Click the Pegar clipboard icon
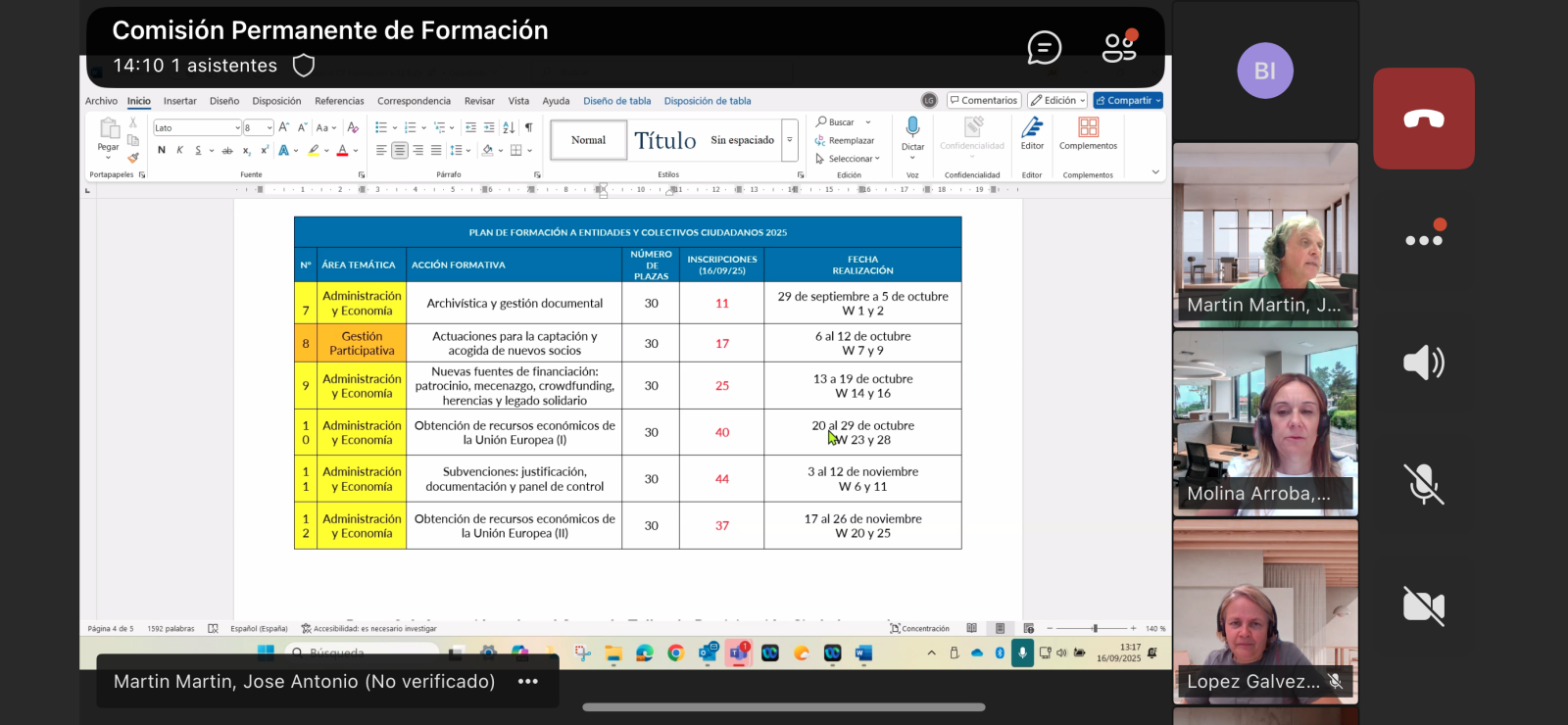This screenshot has height=725, width=1568. (x=109, y=128)
